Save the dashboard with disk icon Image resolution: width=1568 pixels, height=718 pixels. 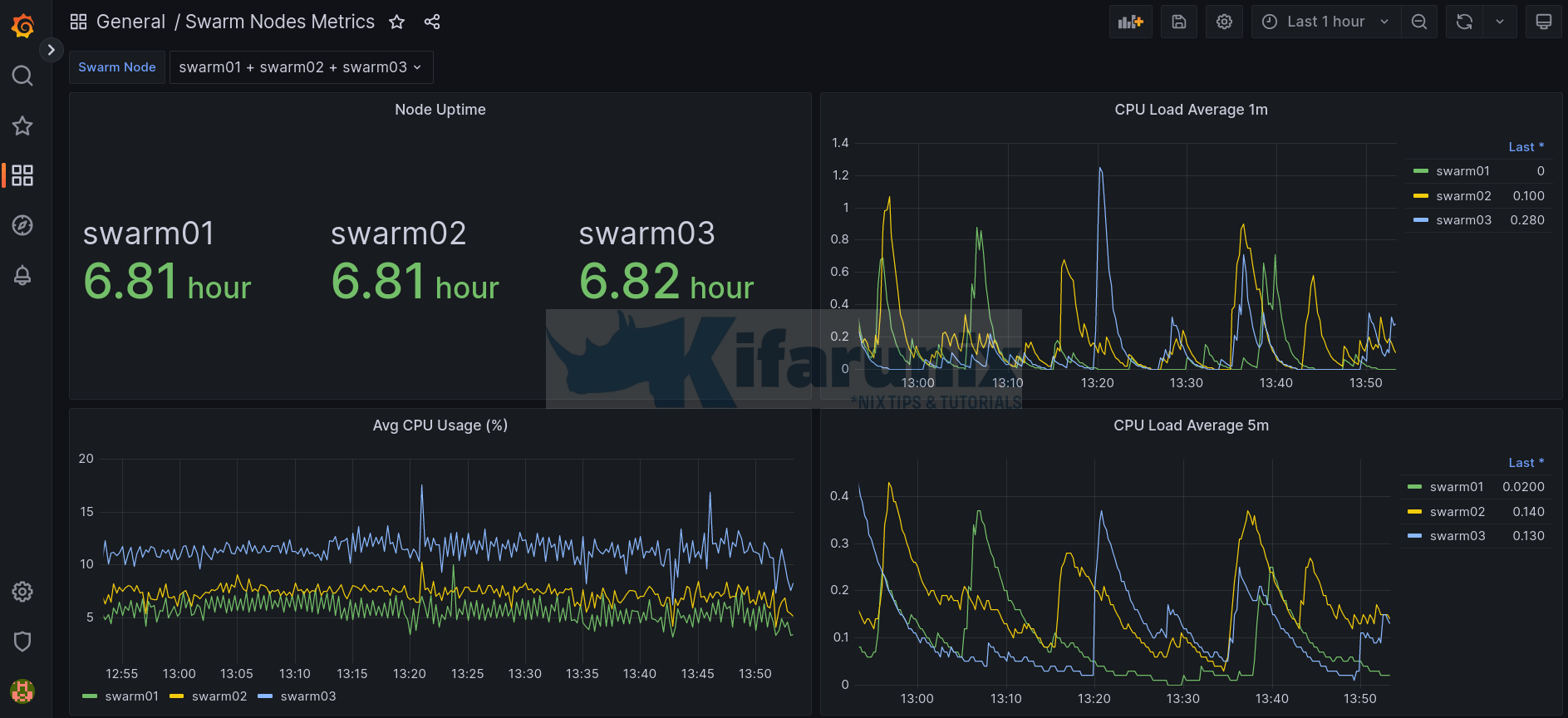point(1178,22)
